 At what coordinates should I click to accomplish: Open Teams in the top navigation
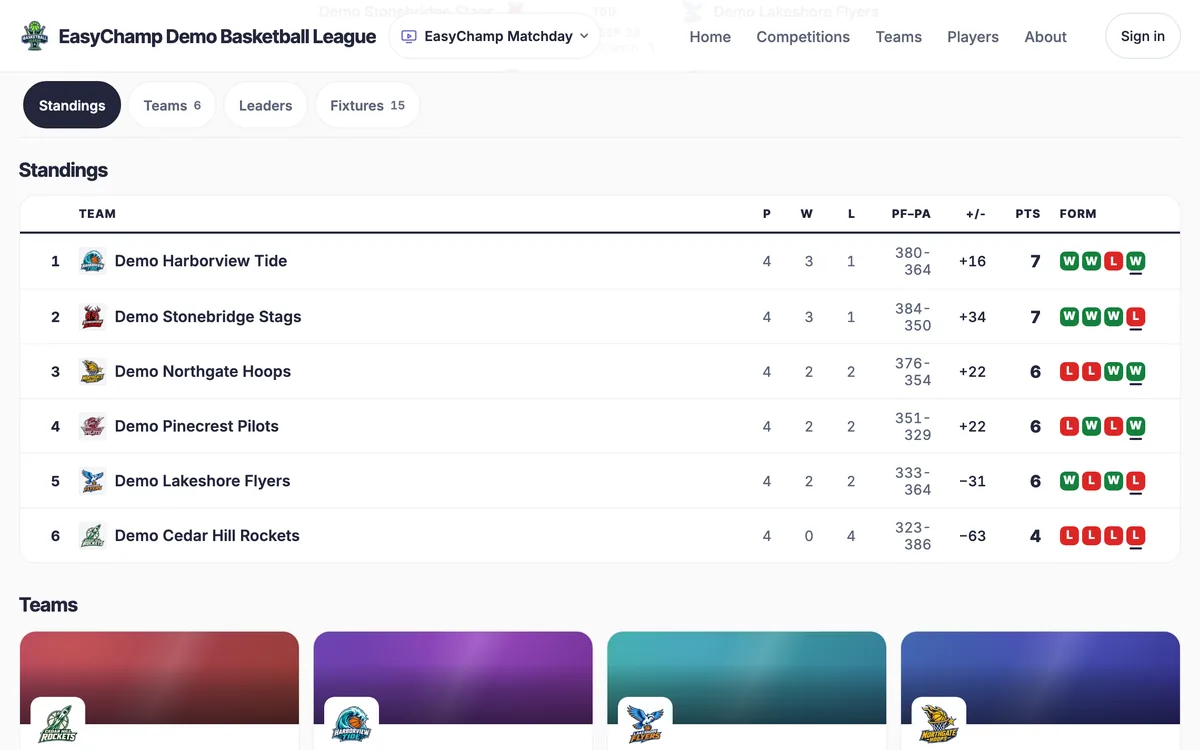[x=898, y=36]
